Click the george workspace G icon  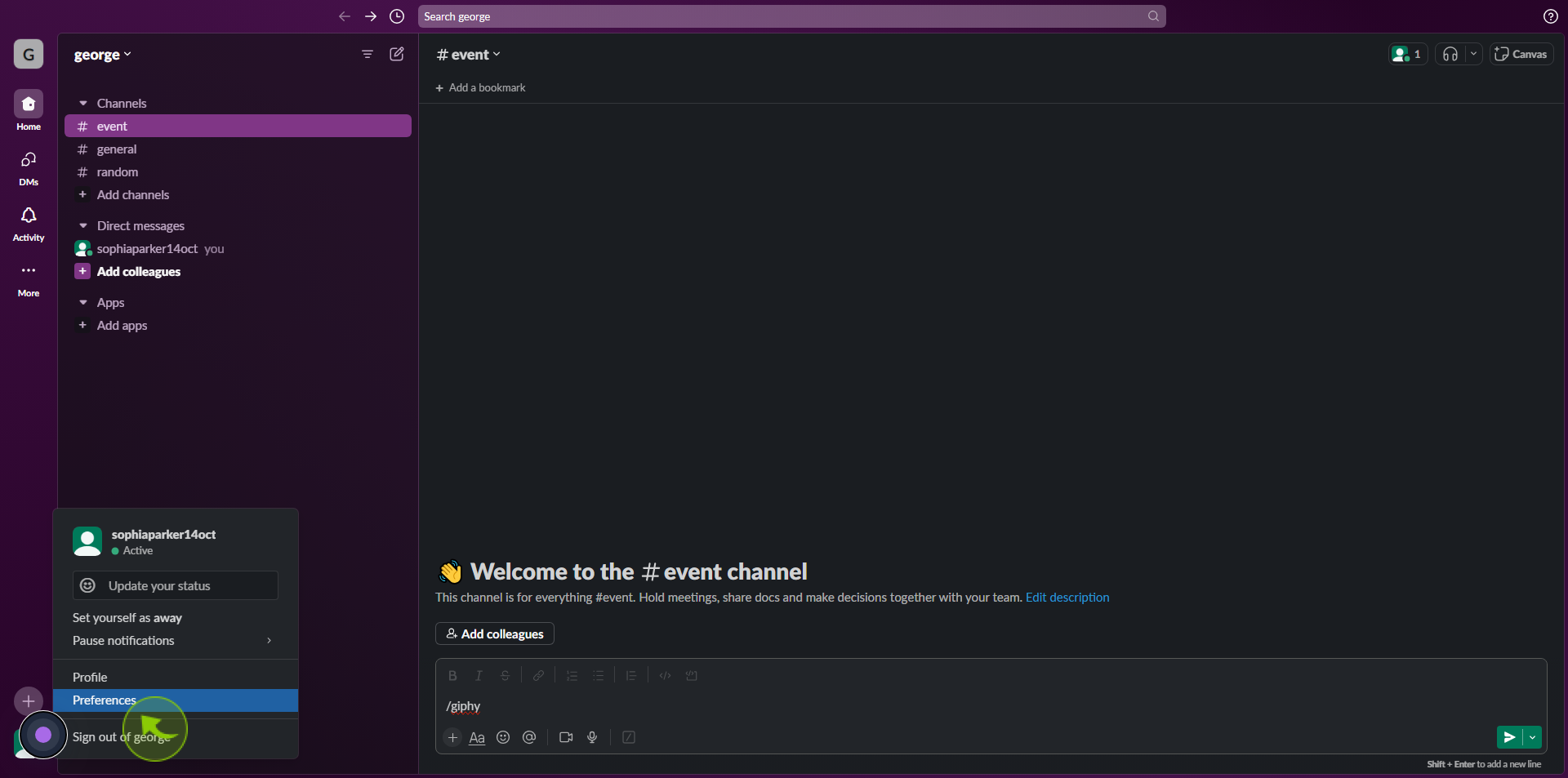click(x=29, y=55)
